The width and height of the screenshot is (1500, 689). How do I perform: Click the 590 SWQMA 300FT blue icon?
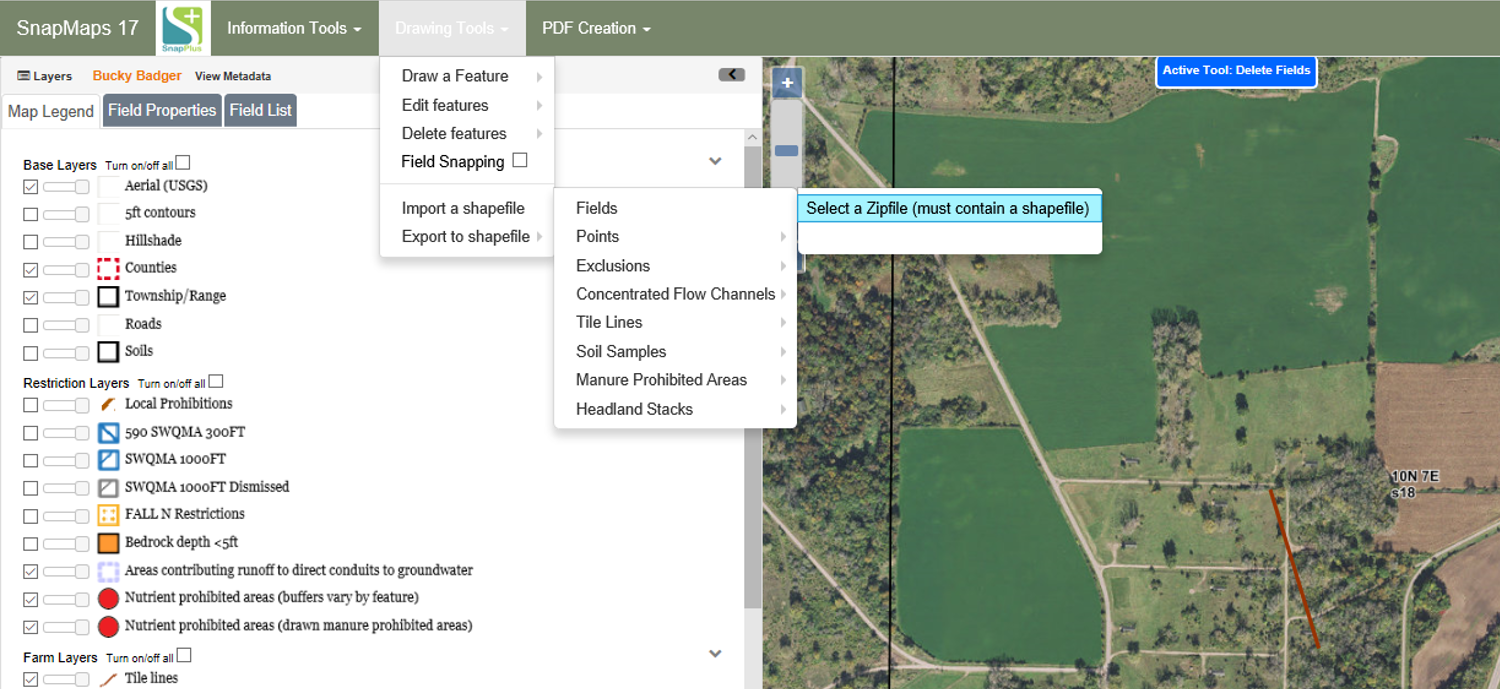click(x=108, y=433)
